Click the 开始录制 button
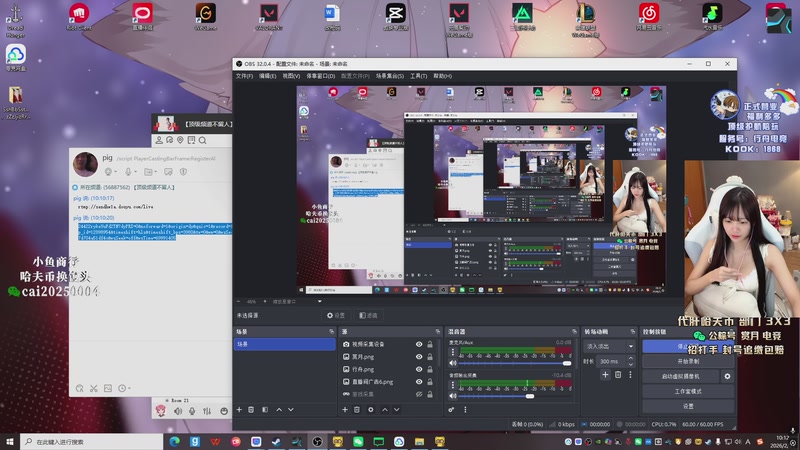 pyautogui.click(x=688, y=361)
